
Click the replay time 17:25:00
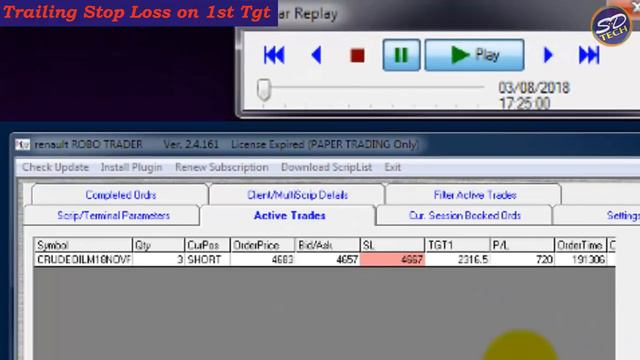coord(524,103)
